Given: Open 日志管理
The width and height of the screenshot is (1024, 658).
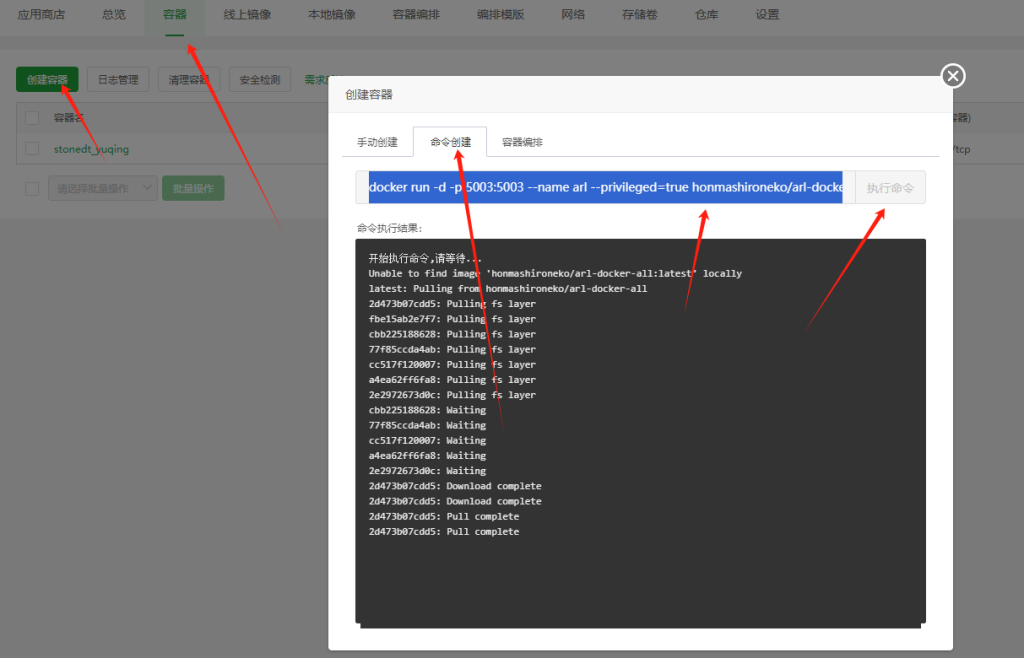Looking at the screenshot, I should 118,80.
